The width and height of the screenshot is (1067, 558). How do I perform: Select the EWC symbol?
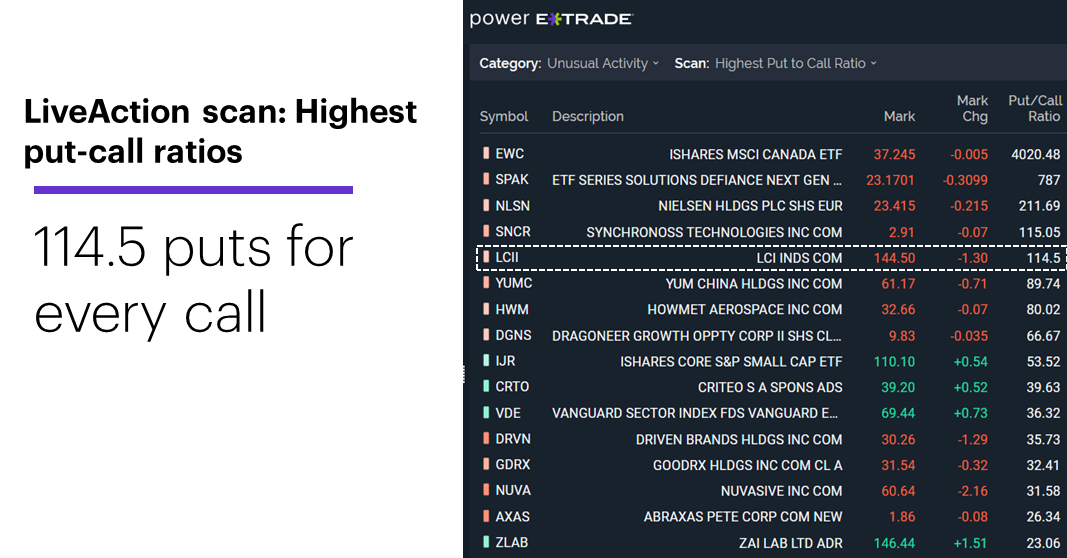(510, 154)
